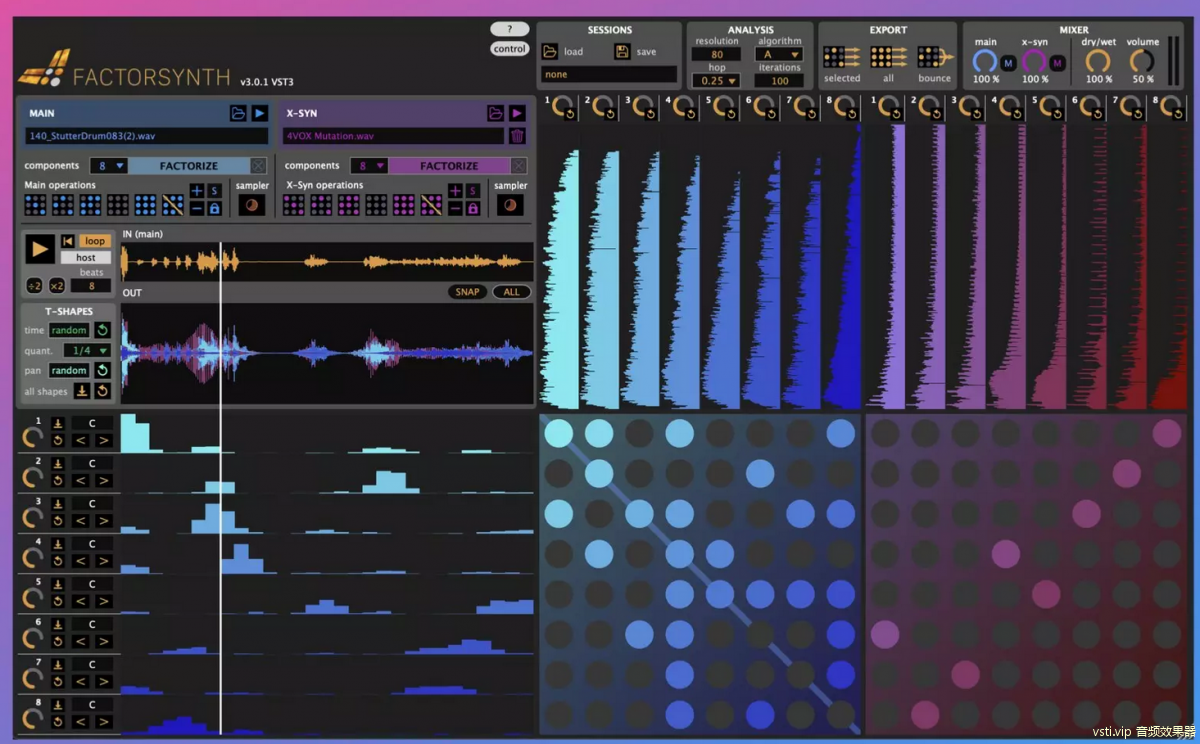Toggle the ALL button above OUT waveform

click(511, 292)
